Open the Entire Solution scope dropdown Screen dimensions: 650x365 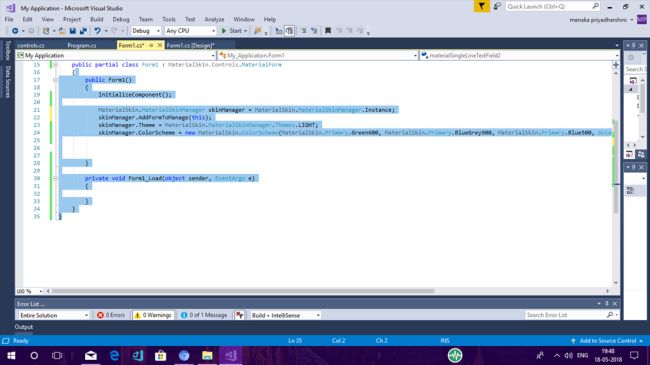53,315
